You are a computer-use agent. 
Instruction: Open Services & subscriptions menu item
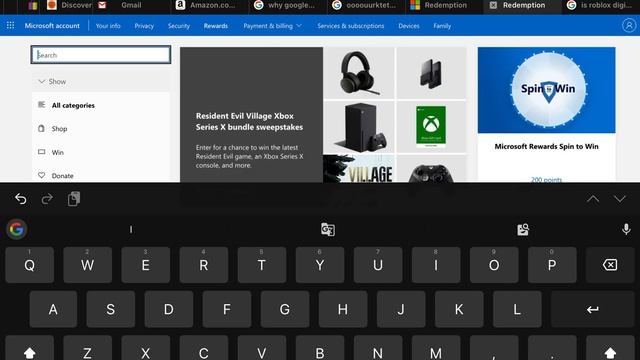click(x=351, y=26)
